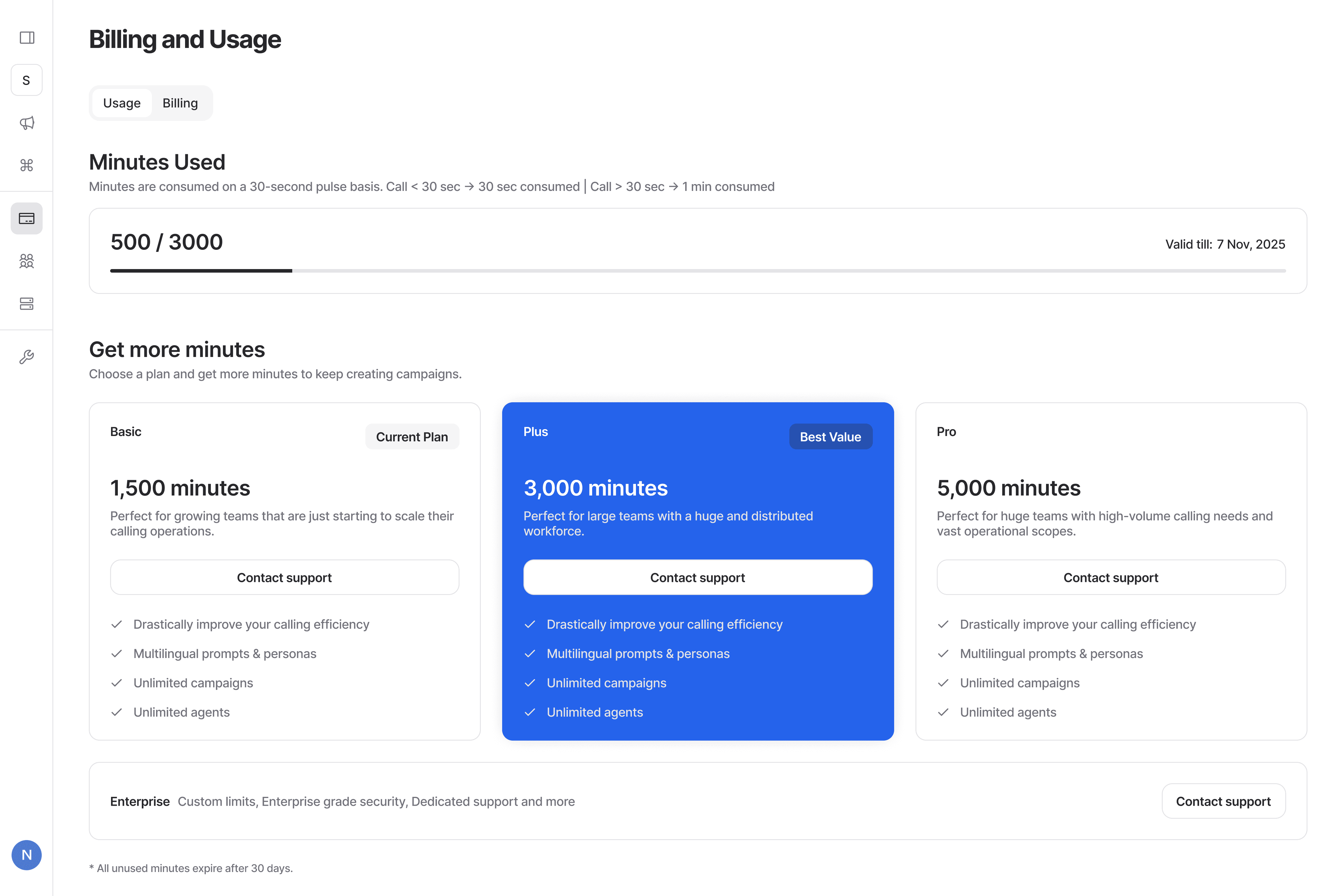
Task: Switch to the Usage tab
Action: 122,103
